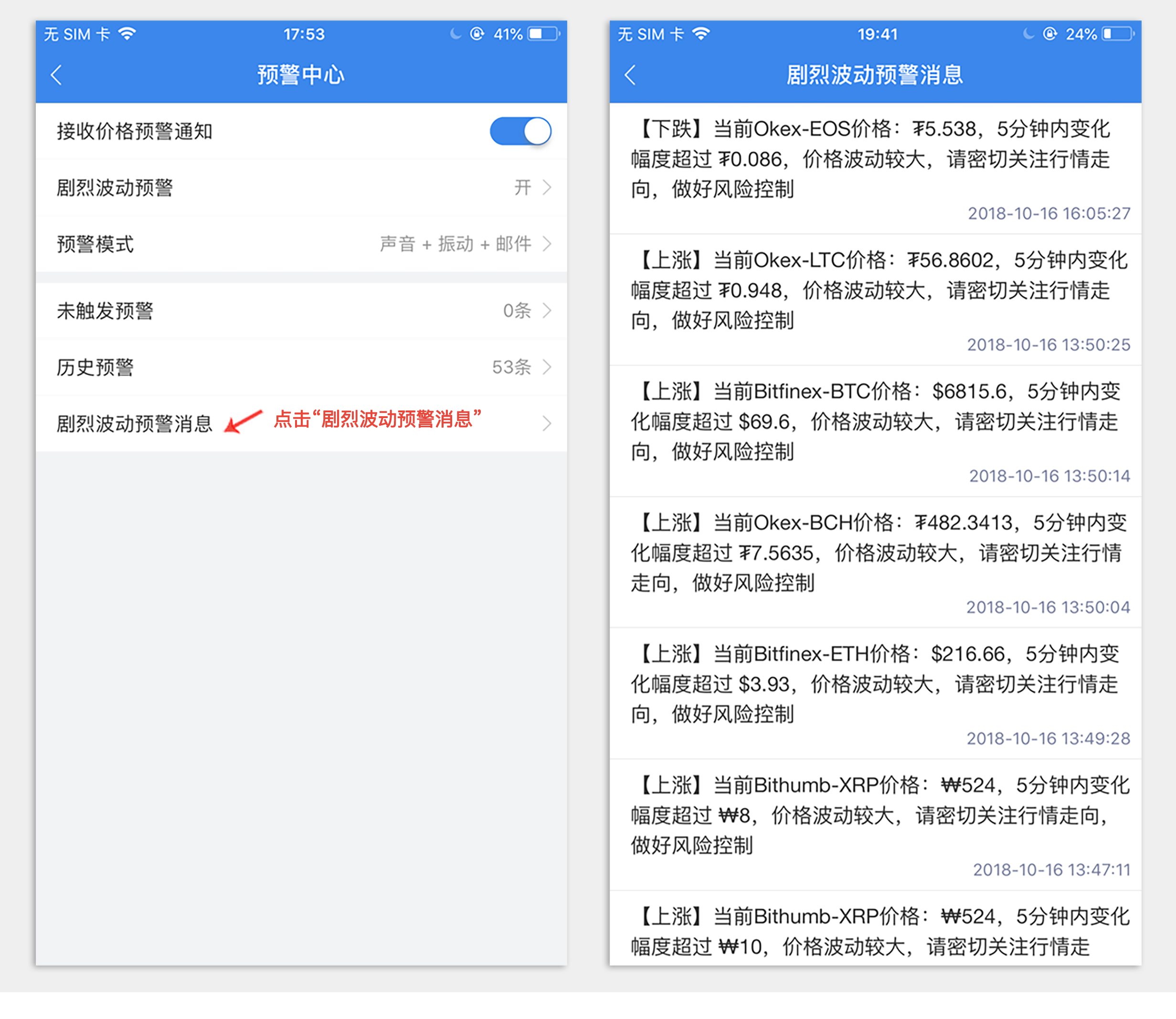Click the 开 status value
The image size is (1176, 1019).
[x=523, y=188]
